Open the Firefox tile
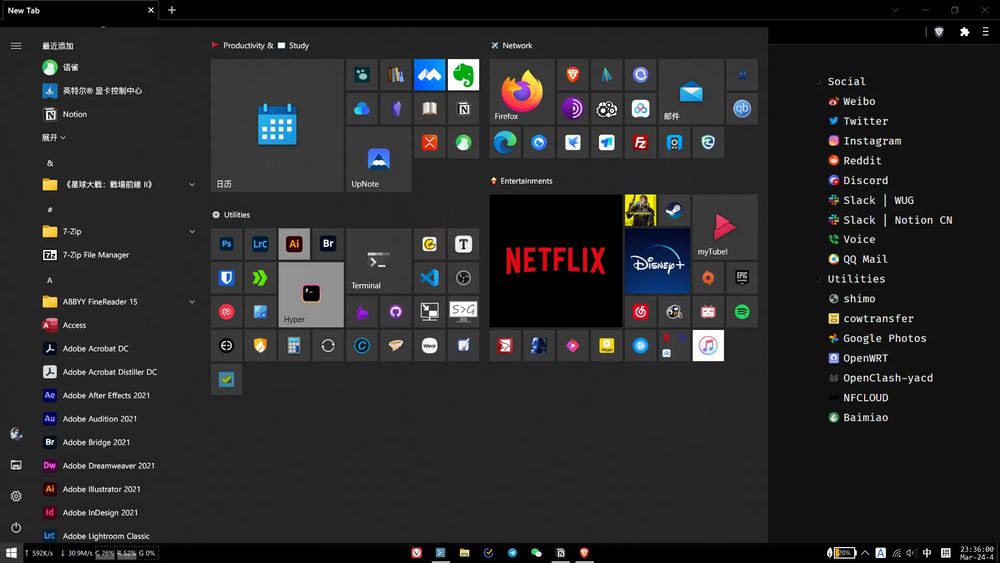 (x=522, y=92)
